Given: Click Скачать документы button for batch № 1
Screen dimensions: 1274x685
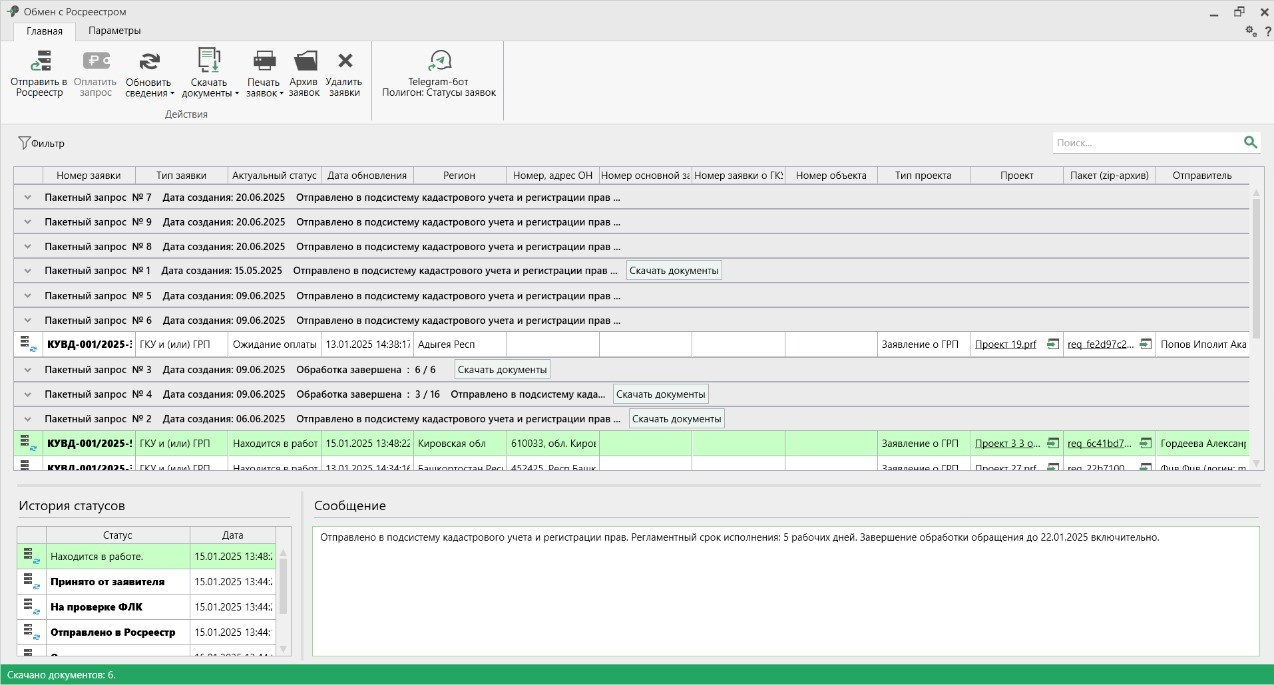Looking at the screenshot, I should 673,271.
